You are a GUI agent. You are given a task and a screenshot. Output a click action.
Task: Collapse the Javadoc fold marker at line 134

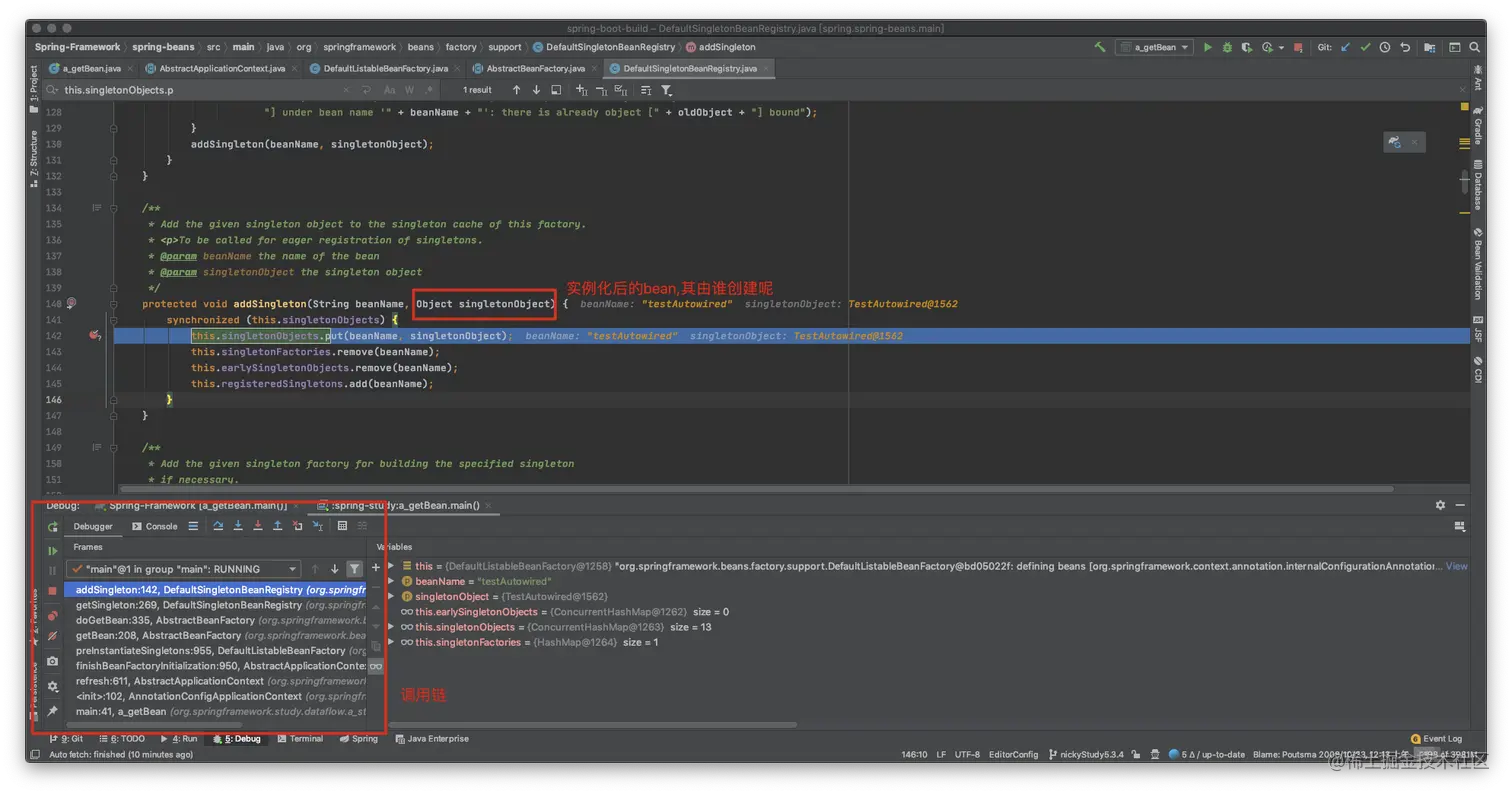[x=113, y=208]
